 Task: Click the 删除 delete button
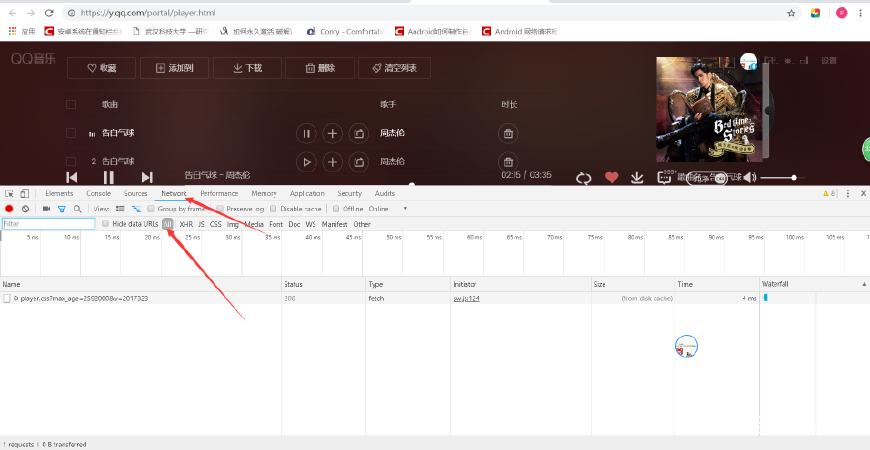tap(320, 68)
